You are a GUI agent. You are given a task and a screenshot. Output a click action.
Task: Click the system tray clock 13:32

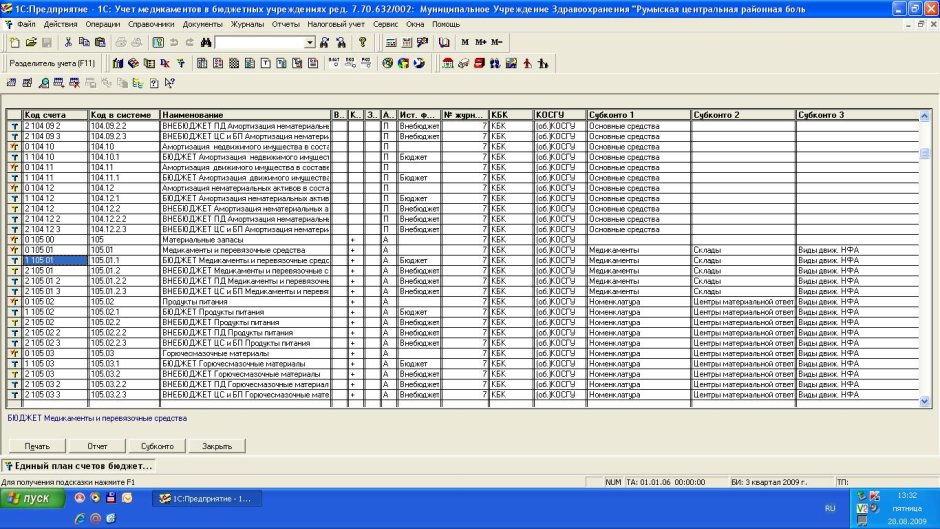pos(907,495)
